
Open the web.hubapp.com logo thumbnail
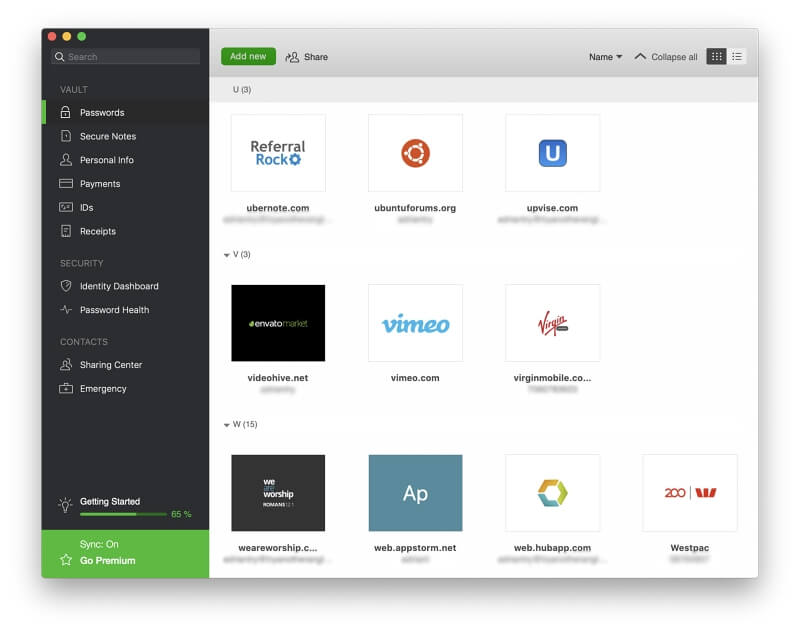(x=553, y=493)
